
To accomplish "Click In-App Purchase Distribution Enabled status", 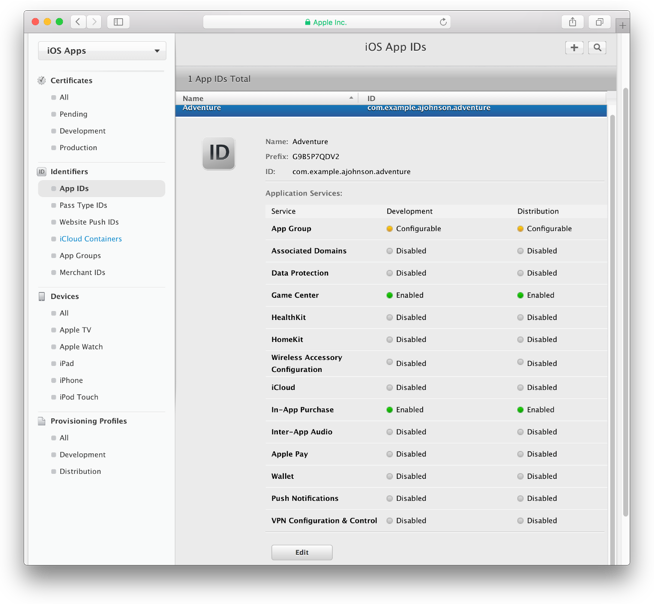I will [536, 410].
